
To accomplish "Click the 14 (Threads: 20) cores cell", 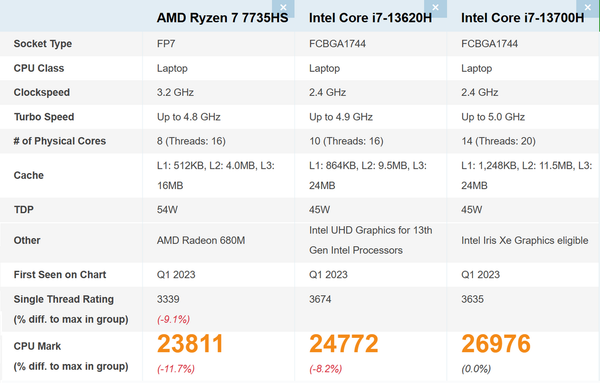I will pos(498,141).
